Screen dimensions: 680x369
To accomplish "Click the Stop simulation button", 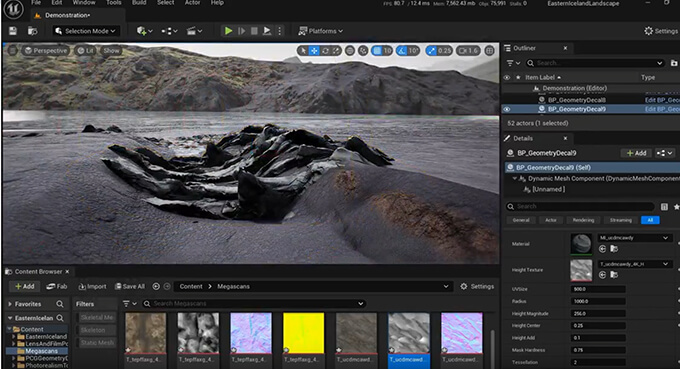I will click(255, 31).
